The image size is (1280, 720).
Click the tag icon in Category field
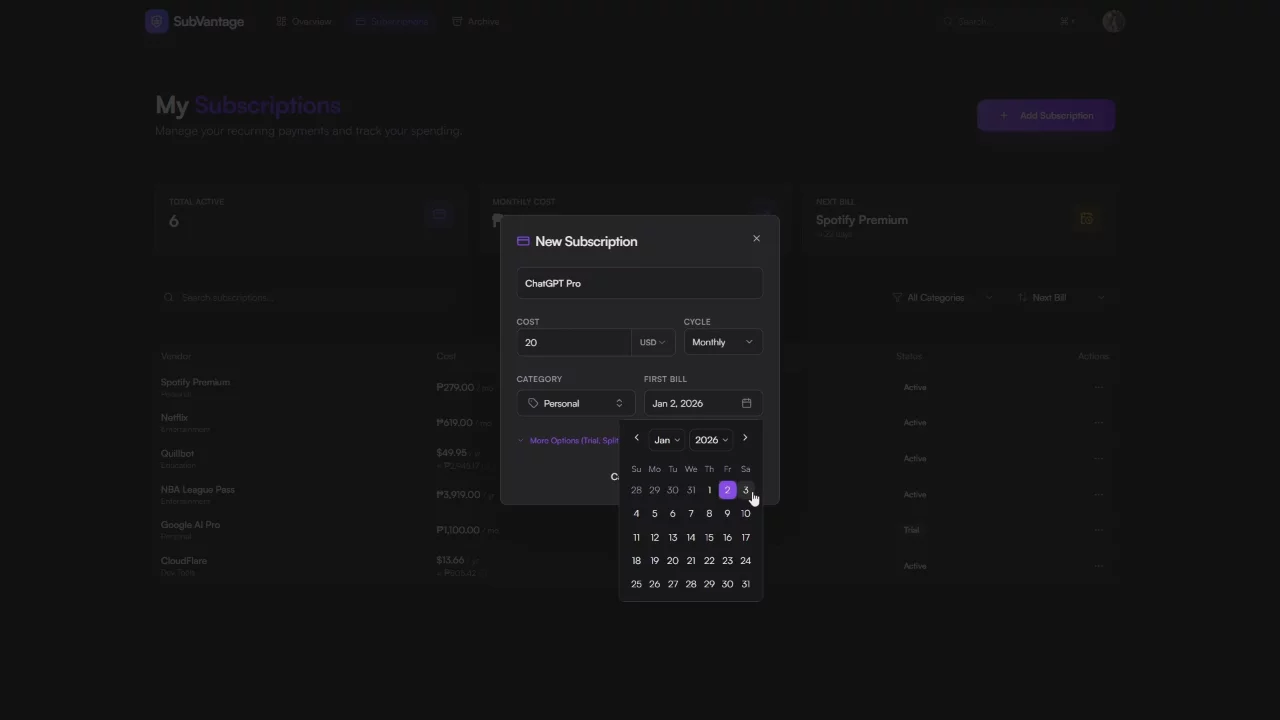(x=533, y=403)
